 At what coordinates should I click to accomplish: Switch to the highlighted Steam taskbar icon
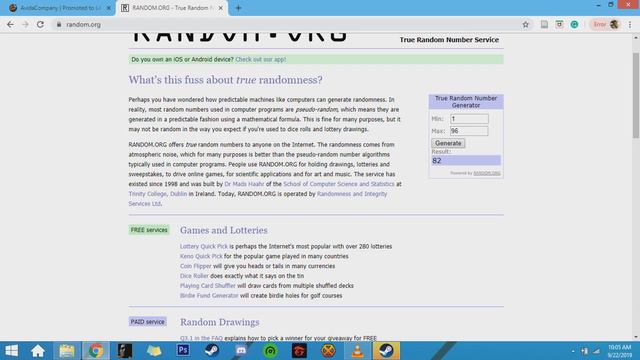tap(386, 351)
